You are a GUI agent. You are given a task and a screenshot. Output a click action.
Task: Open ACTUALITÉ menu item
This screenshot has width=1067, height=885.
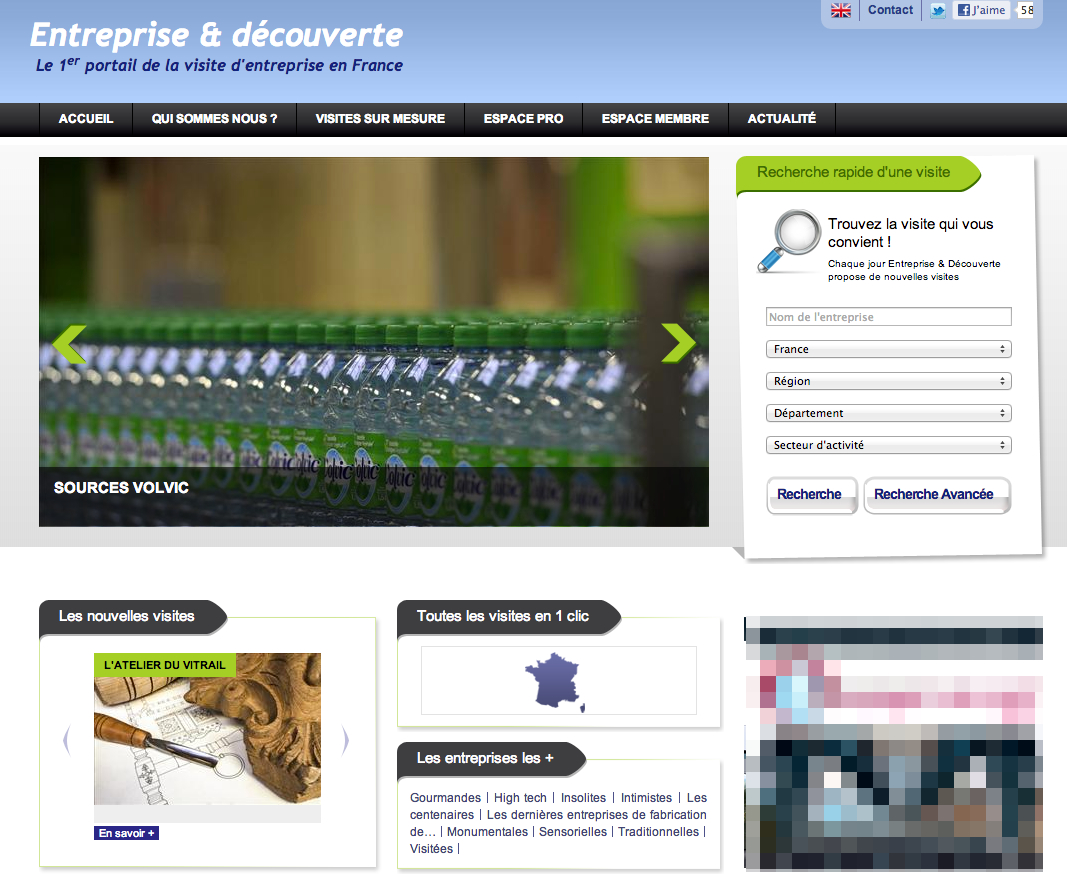782,119
